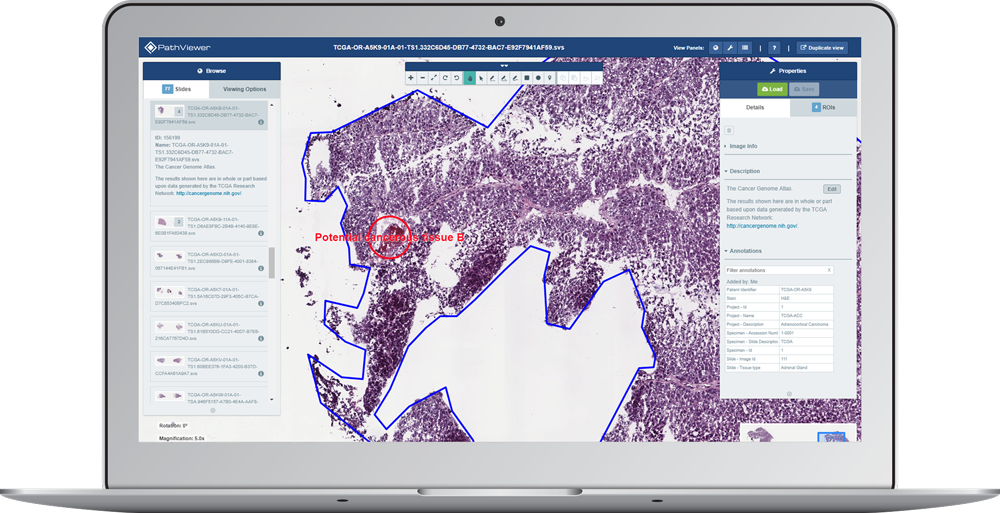Click the greyed undo arrow icon

pyautogui.click(x=585, y=78)
